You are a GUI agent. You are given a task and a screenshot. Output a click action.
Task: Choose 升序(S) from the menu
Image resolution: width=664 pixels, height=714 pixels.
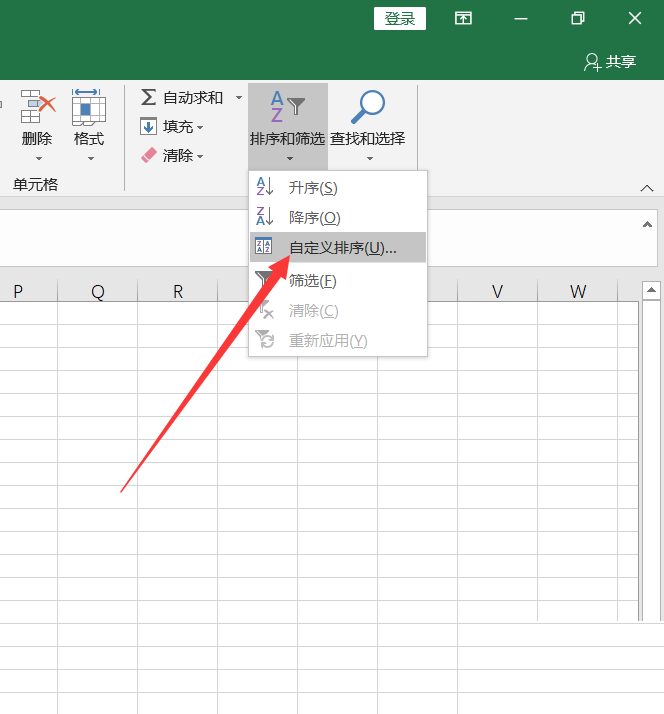tap(338, 187)
